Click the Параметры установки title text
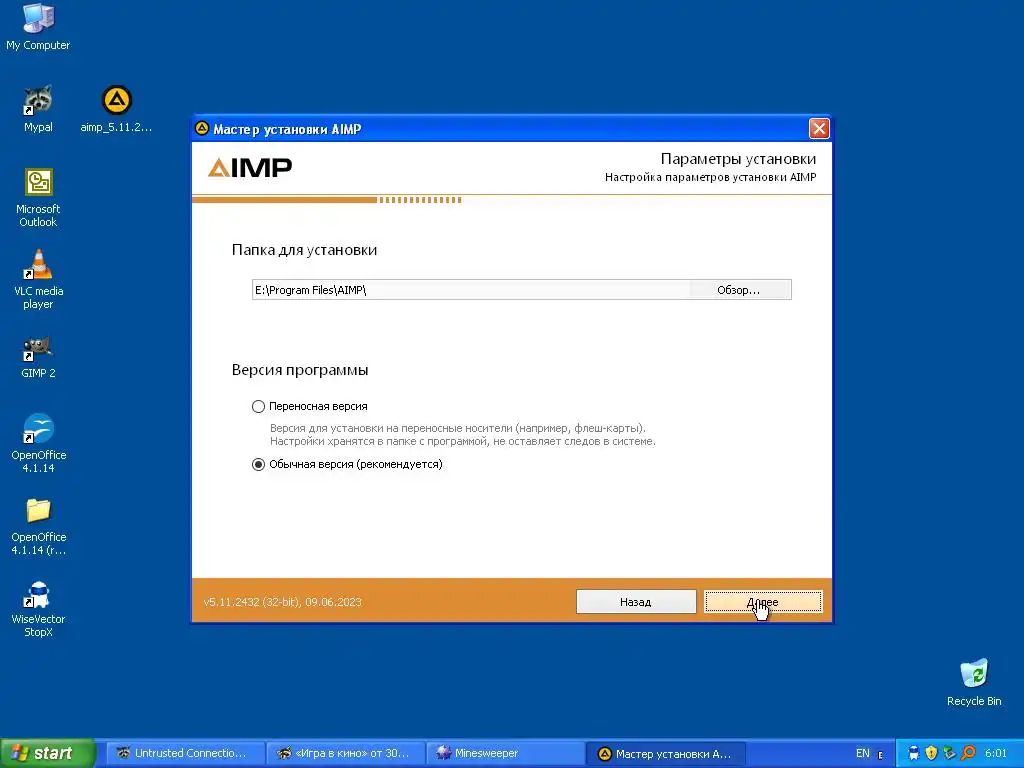 pos(738,159)
